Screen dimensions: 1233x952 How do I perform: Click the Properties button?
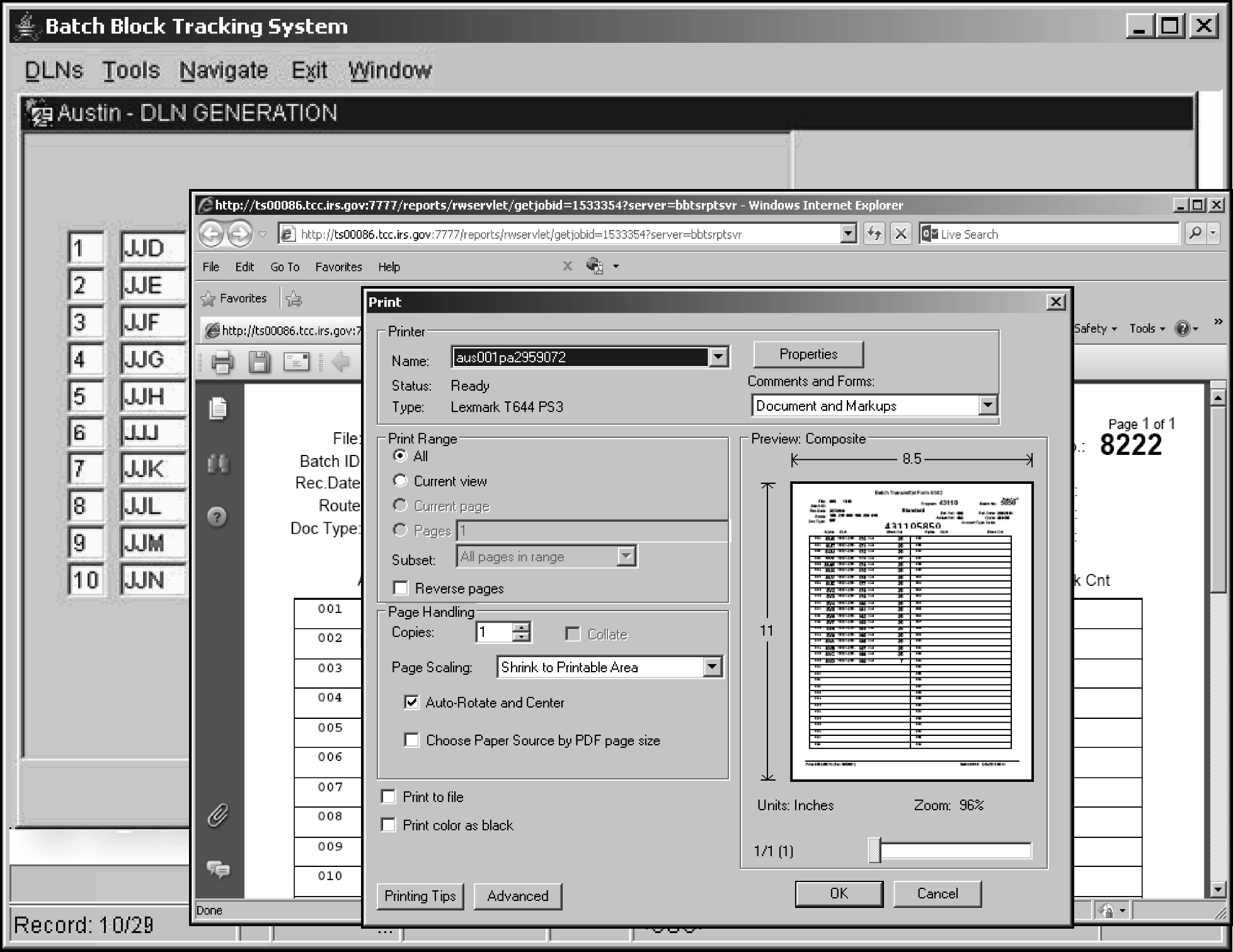(808, 354)
